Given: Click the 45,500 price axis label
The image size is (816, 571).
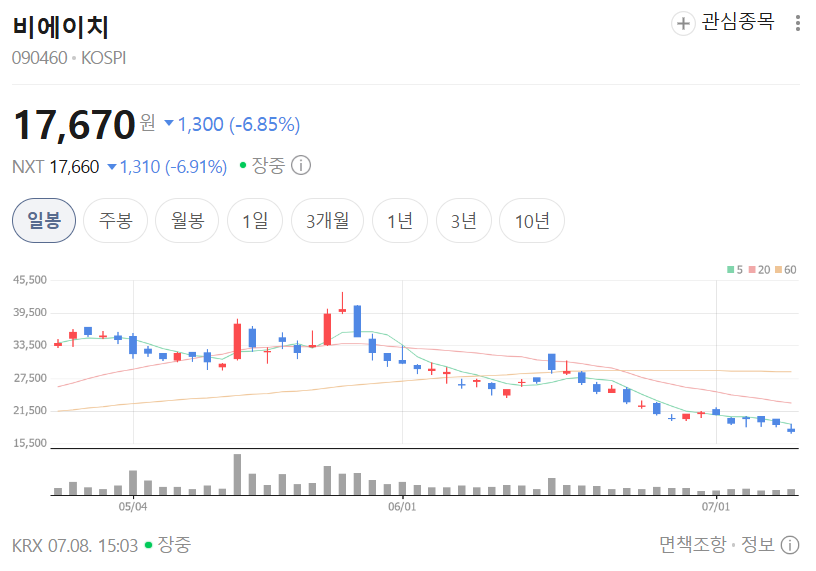Looking at the screenshot, I should (30, 280).
